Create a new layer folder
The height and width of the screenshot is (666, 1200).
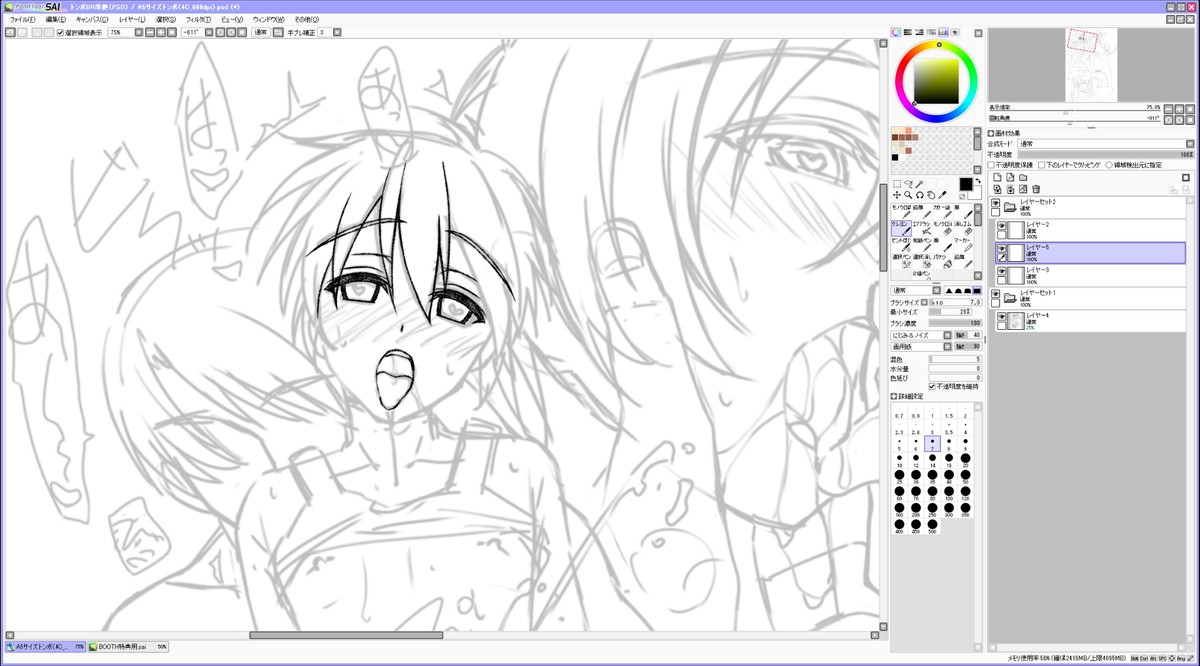(x=1023, y=177)
